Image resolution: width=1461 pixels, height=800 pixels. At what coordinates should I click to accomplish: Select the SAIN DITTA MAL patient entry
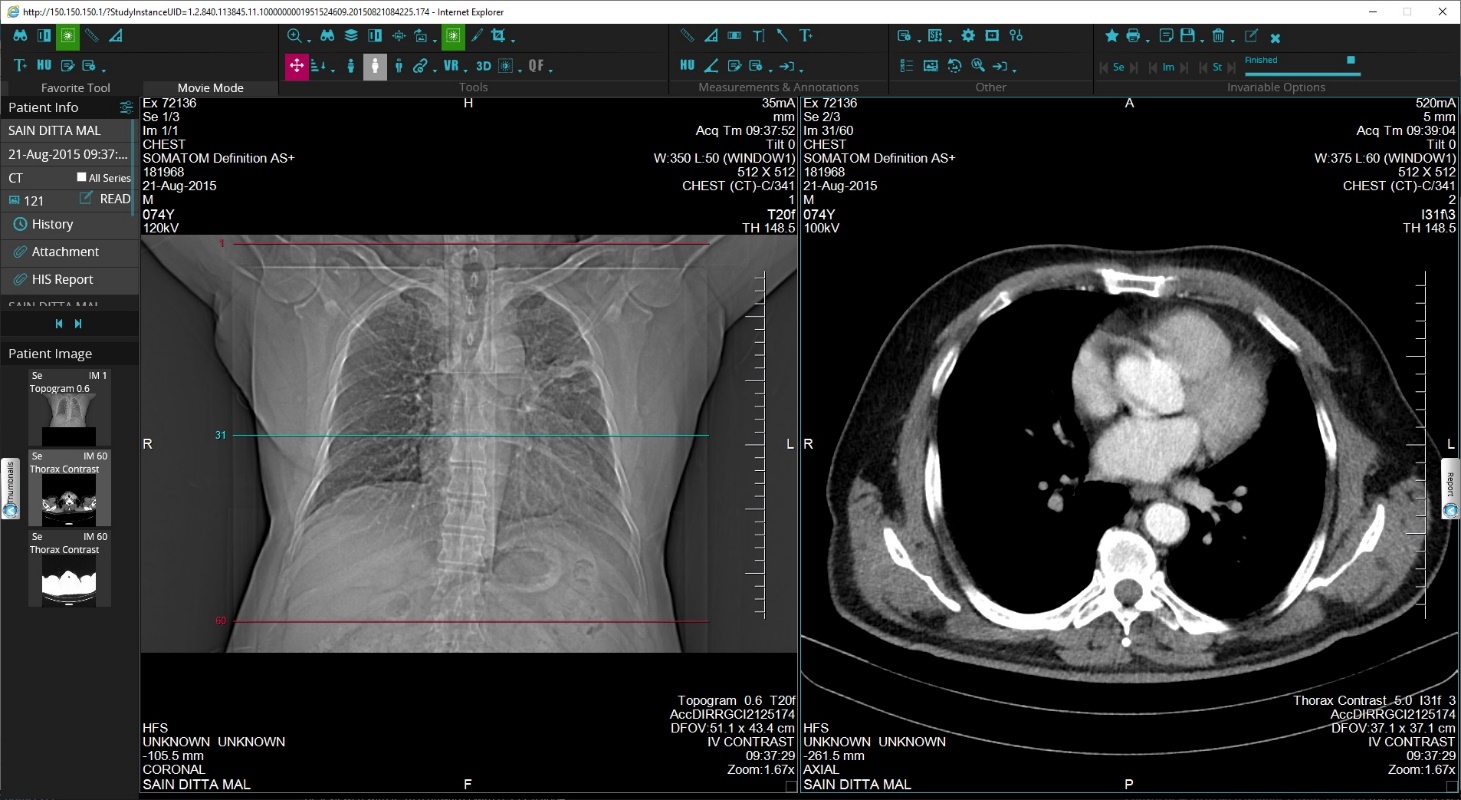(x=66, y=131)
